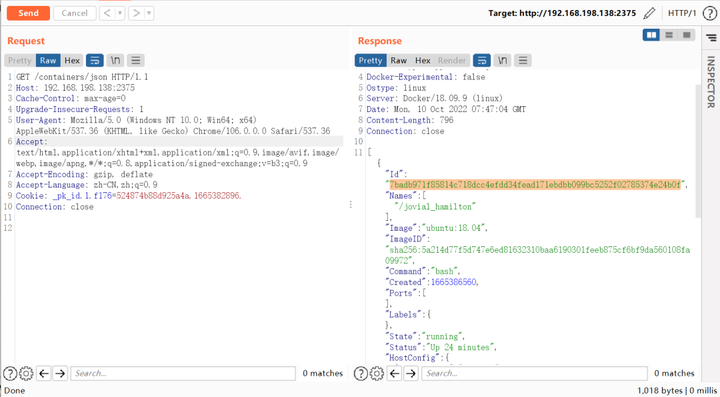Click the Response search input field
The height and width of the screenshot is (397, 720).
pyautogui.click(x=534, y=373)
